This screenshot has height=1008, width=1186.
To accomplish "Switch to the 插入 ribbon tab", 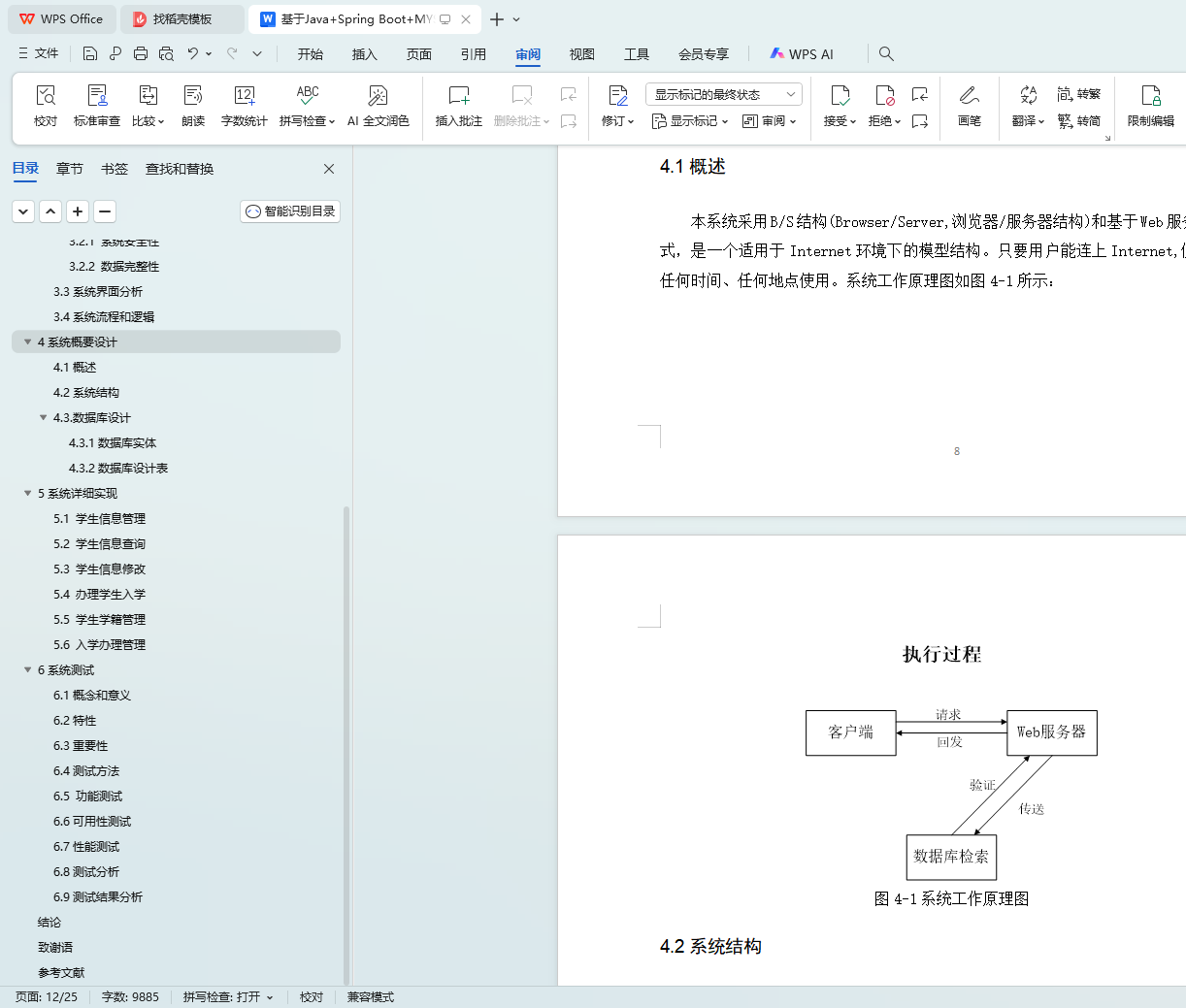I will (365, 54).
